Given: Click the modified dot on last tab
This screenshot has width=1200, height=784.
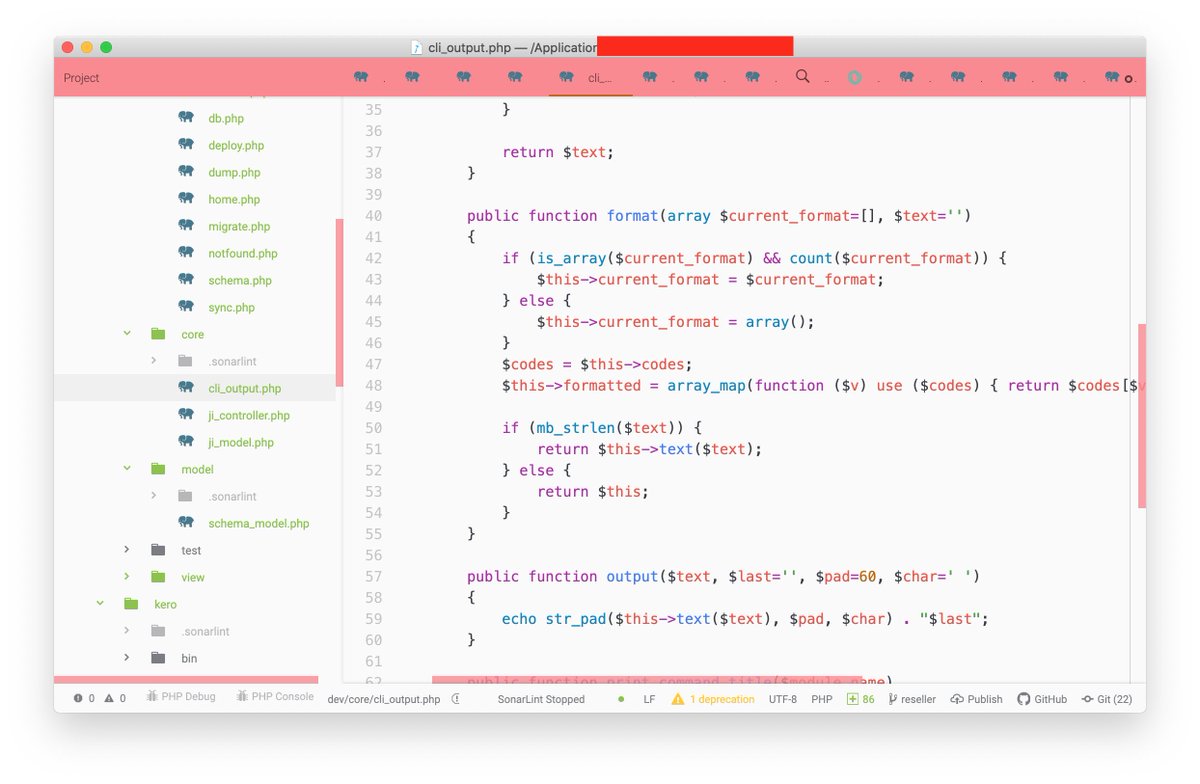Looking at the screenshot, I should pos(1129,78).
